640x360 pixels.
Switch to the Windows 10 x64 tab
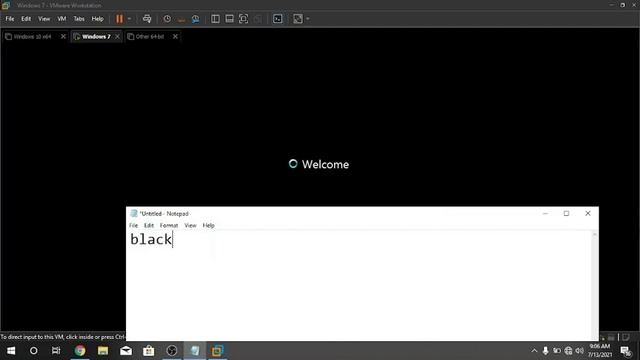[x=32, y=37]
